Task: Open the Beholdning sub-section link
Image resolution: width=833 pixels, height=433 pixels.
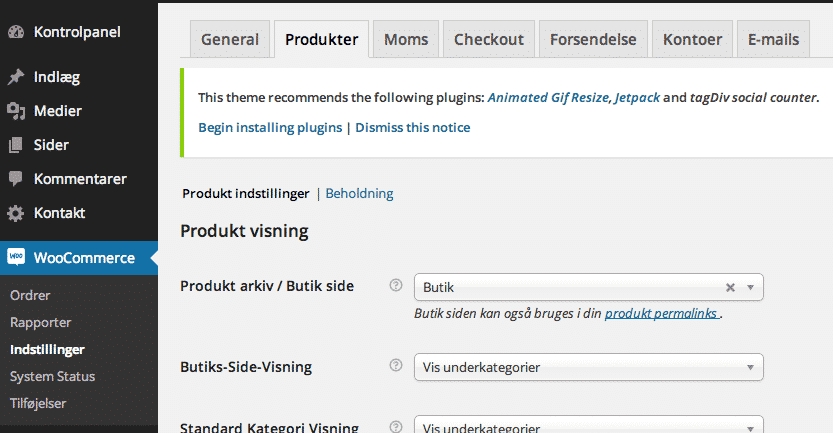Action: pos(359,194)
